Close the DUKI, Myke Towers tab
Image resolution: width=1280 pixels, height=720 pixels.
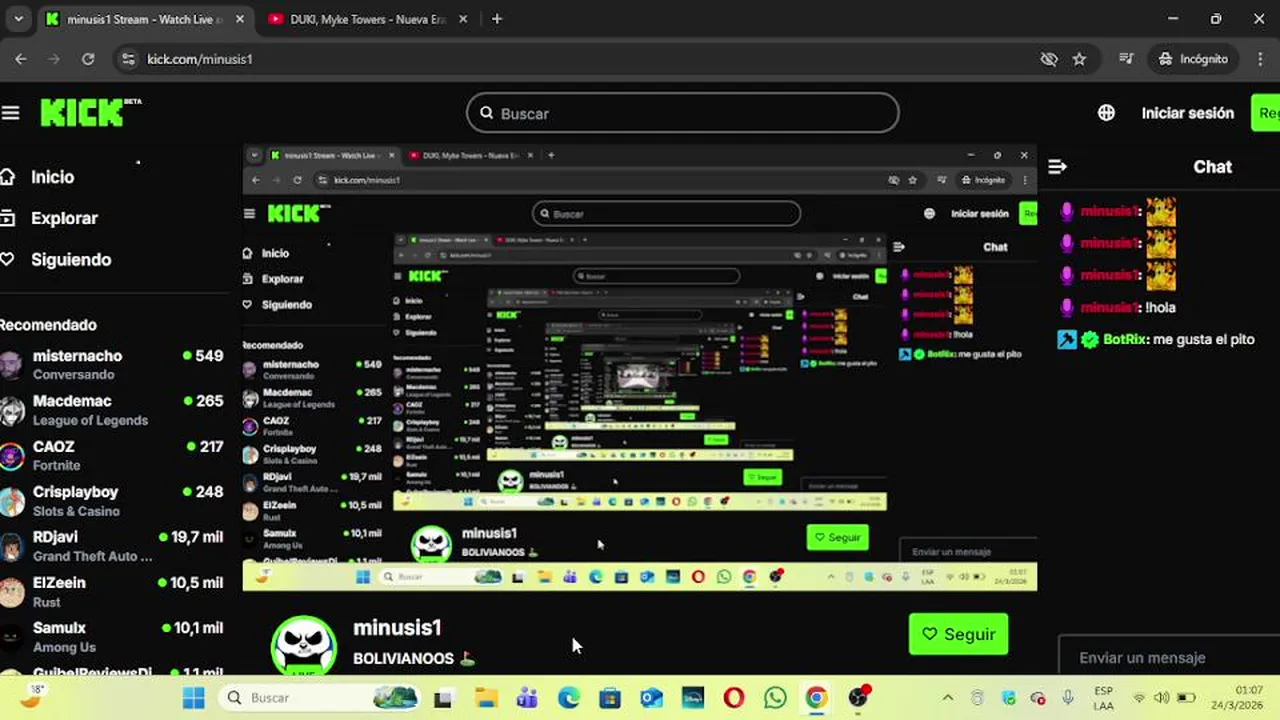click(x=462, y=19)
